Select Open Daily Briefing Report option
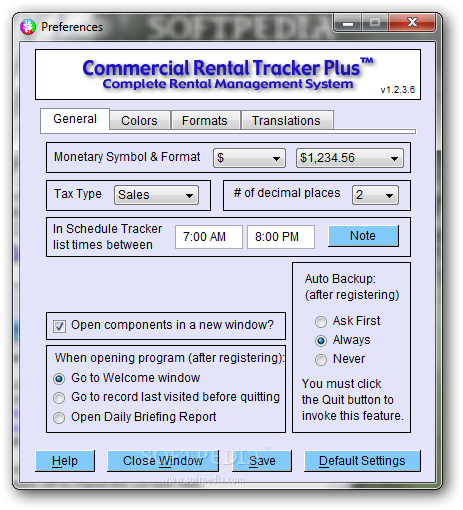The image size is (463, 510). (x=59, y=418)
